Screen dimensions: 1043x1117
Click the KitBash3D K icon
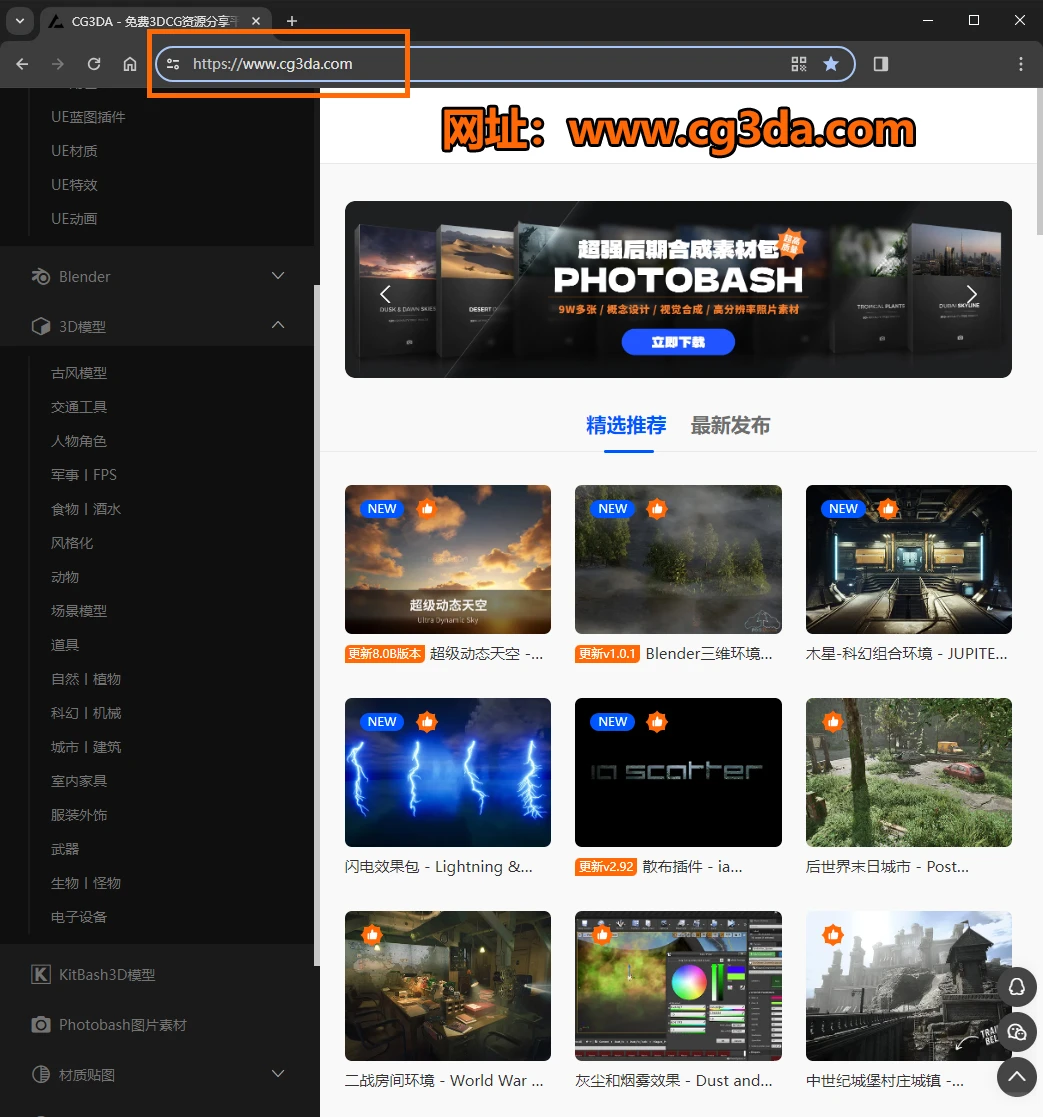coord(41,975)
